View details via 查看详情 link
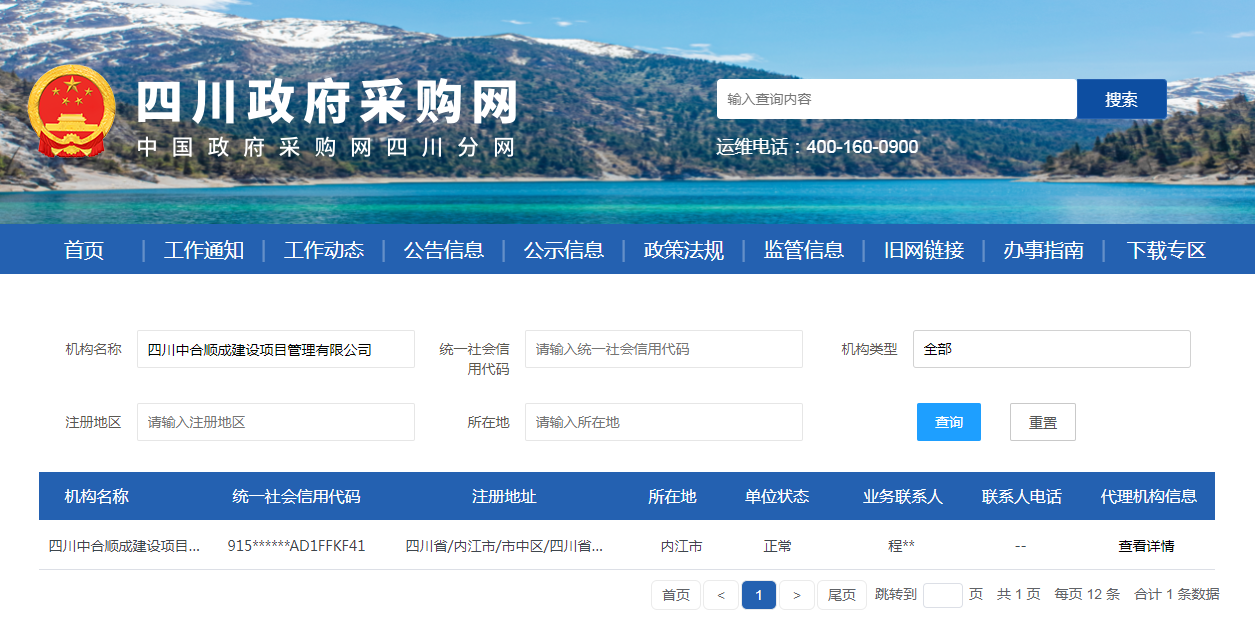 tap(1146, 546)
